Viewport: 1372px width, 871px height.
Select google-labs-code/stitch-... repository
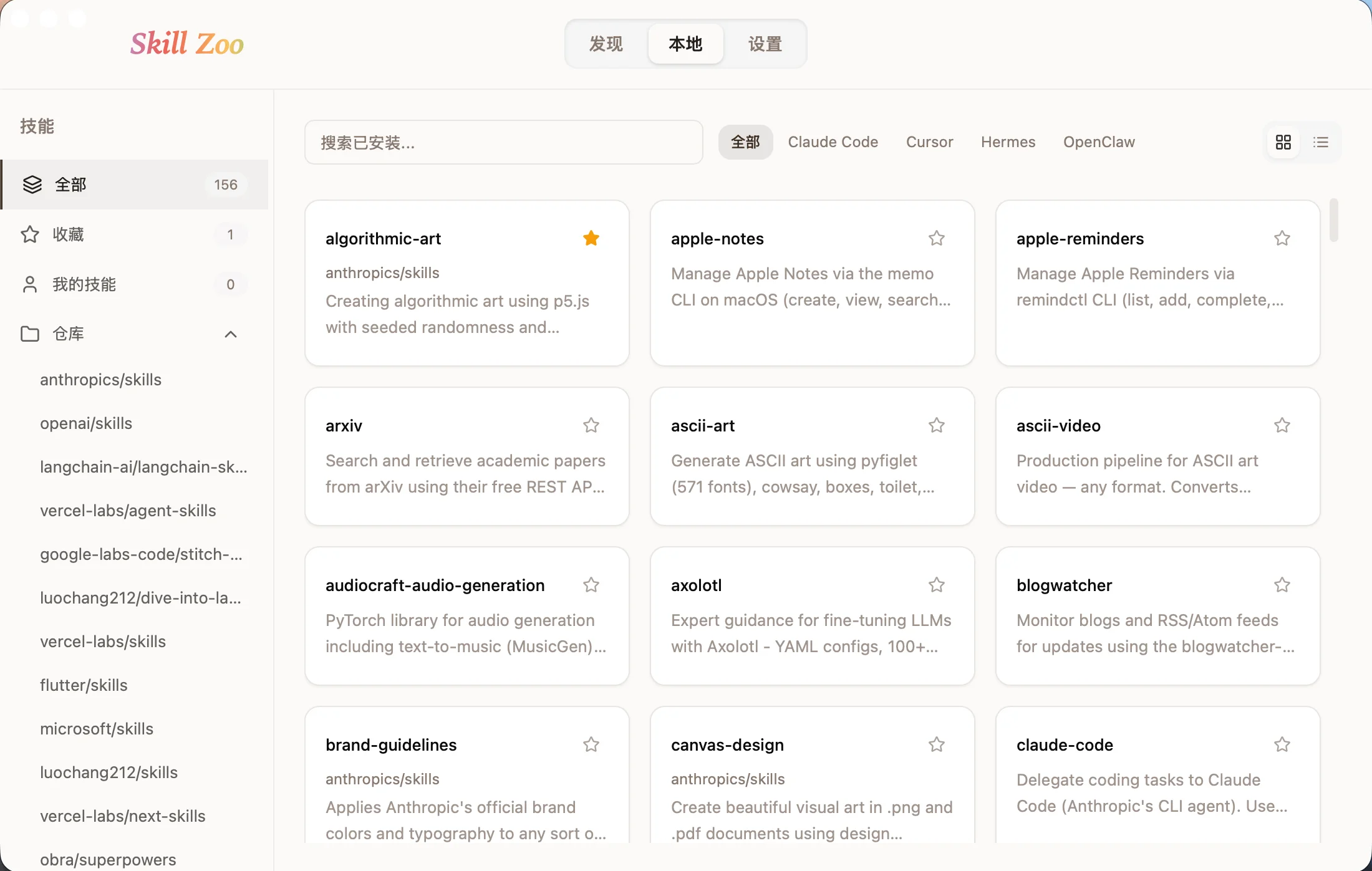142,554
